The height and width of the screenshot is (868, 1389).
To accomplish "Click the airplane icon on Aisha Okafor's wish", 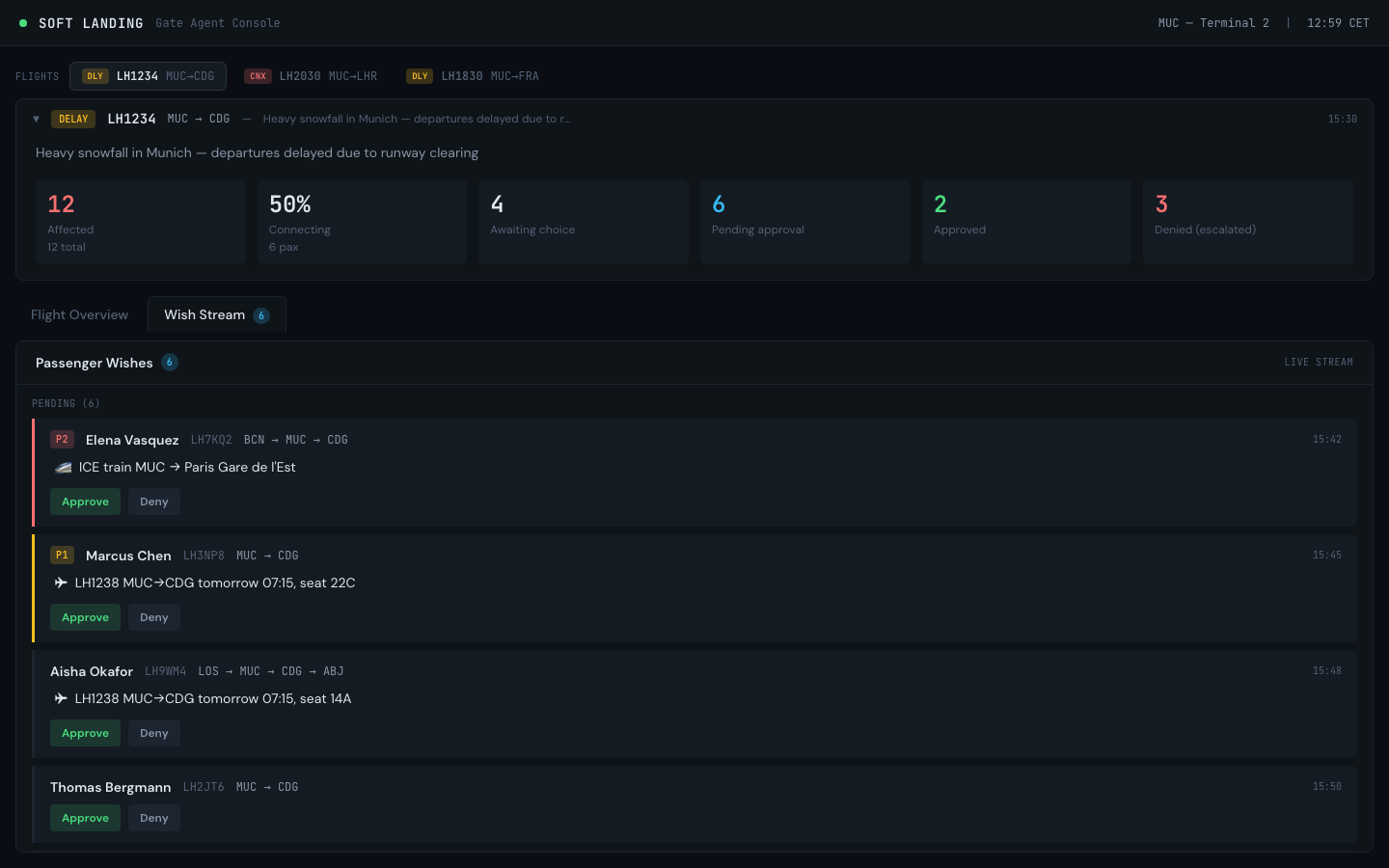I will click(61, 698).
